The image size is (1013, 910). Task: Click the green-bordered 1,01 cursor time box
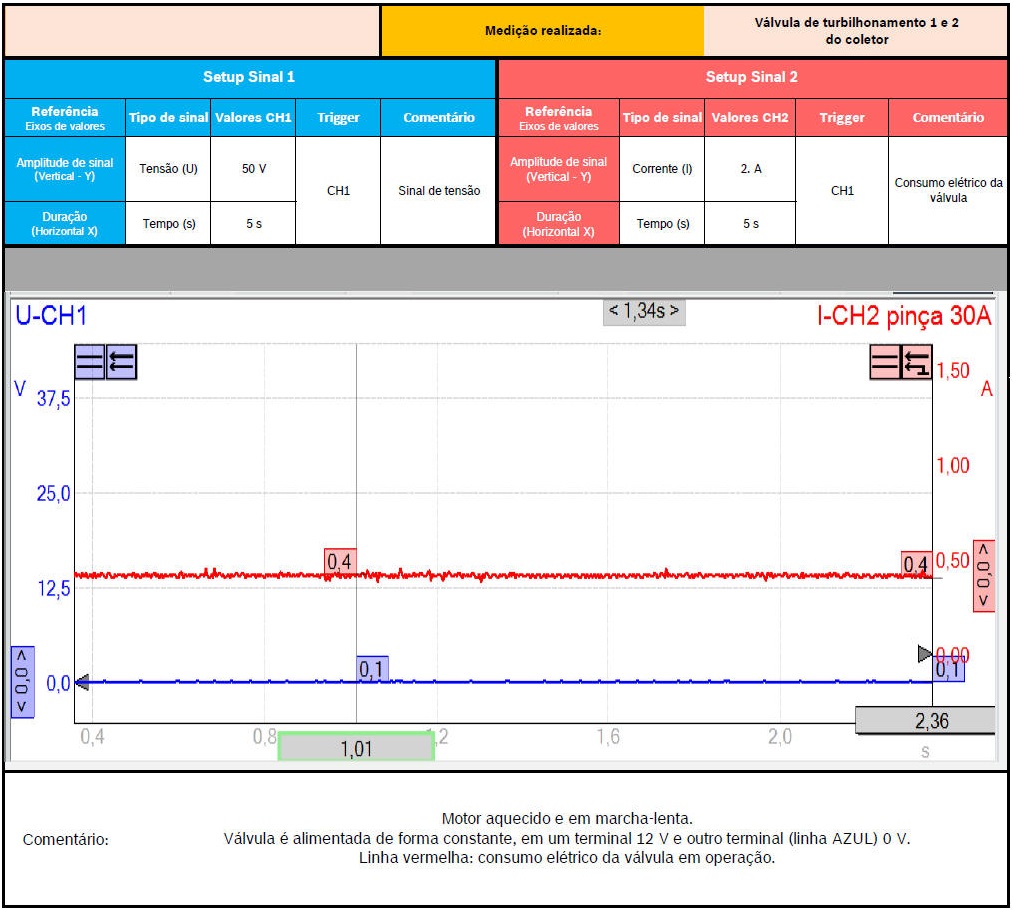click(356, 748)
